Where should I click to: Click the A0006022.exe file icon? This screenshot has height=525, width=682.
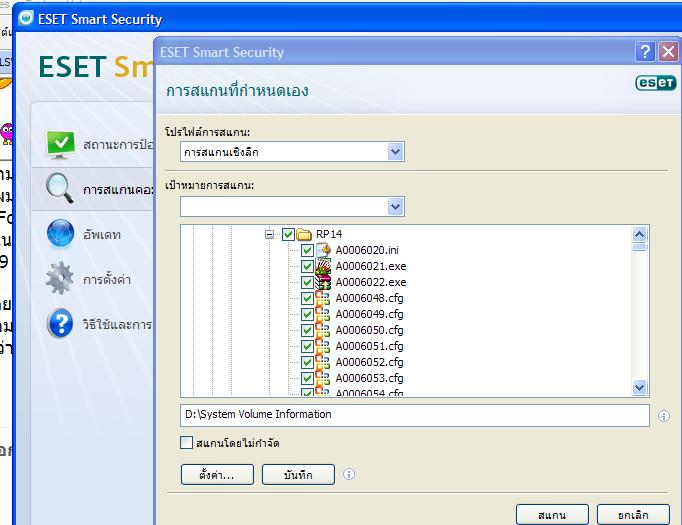(x=323, y=282)
